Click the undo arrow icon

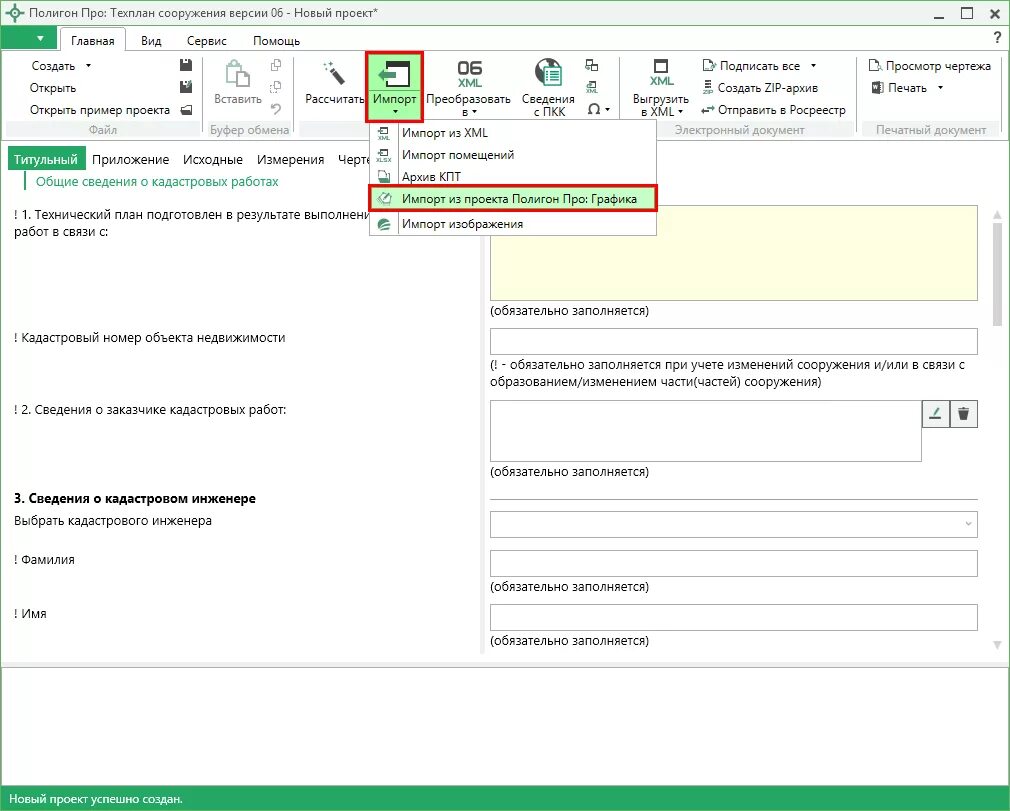[x=276, y=110]
